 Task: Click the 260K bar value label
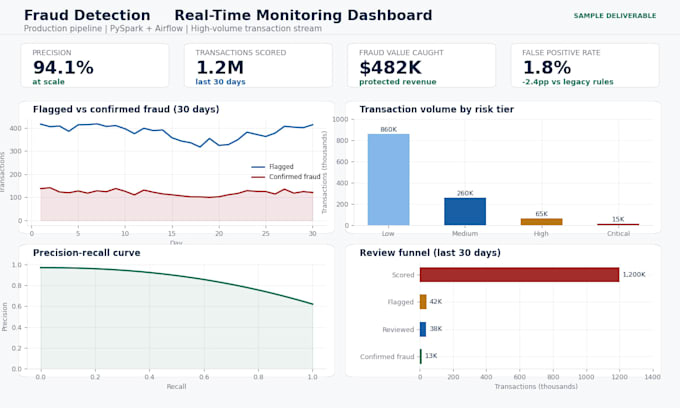click(465, 193)
